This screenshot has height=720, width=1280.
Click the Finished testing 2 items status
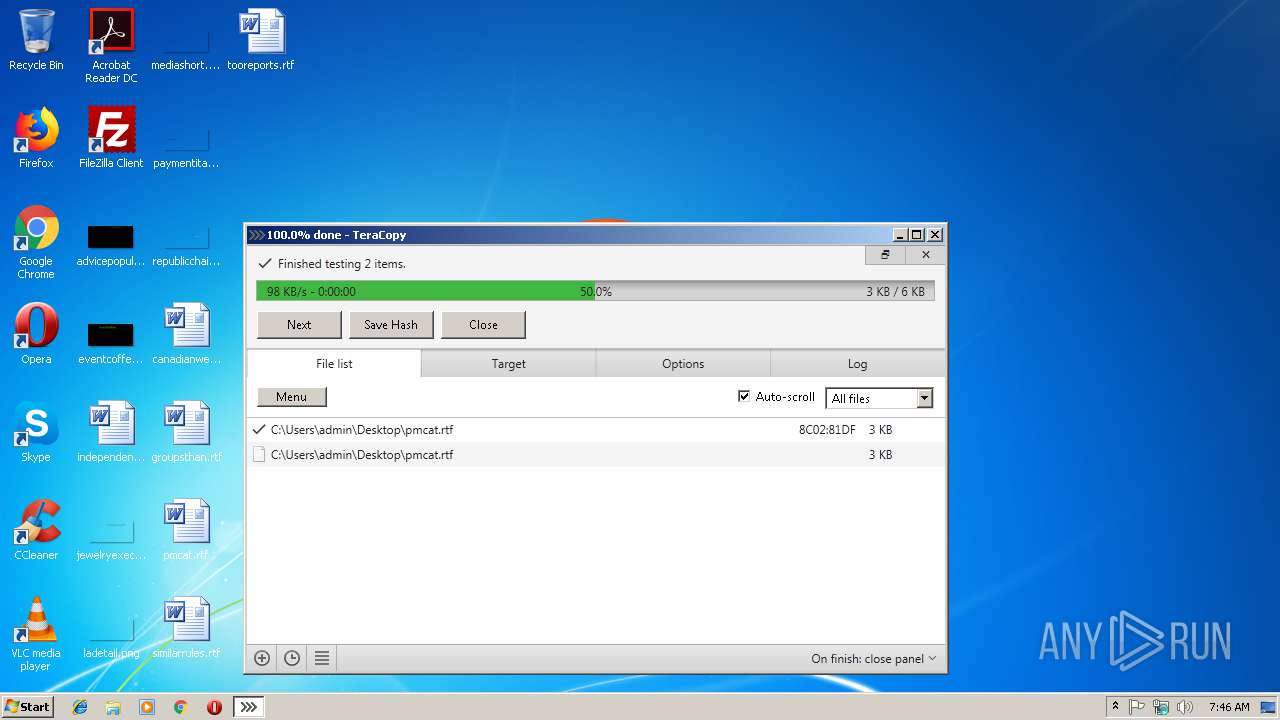coord(341,264)
